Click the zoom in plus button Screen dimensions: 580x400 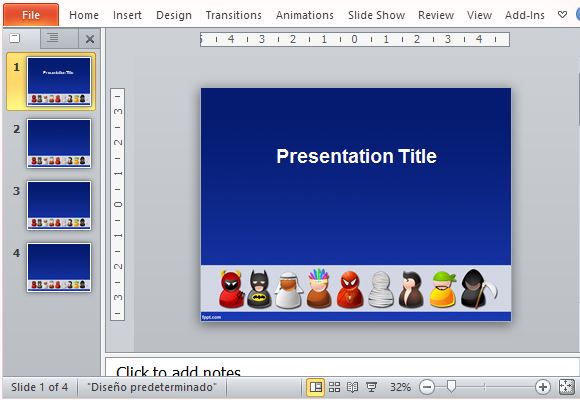[x=543, y=387]
